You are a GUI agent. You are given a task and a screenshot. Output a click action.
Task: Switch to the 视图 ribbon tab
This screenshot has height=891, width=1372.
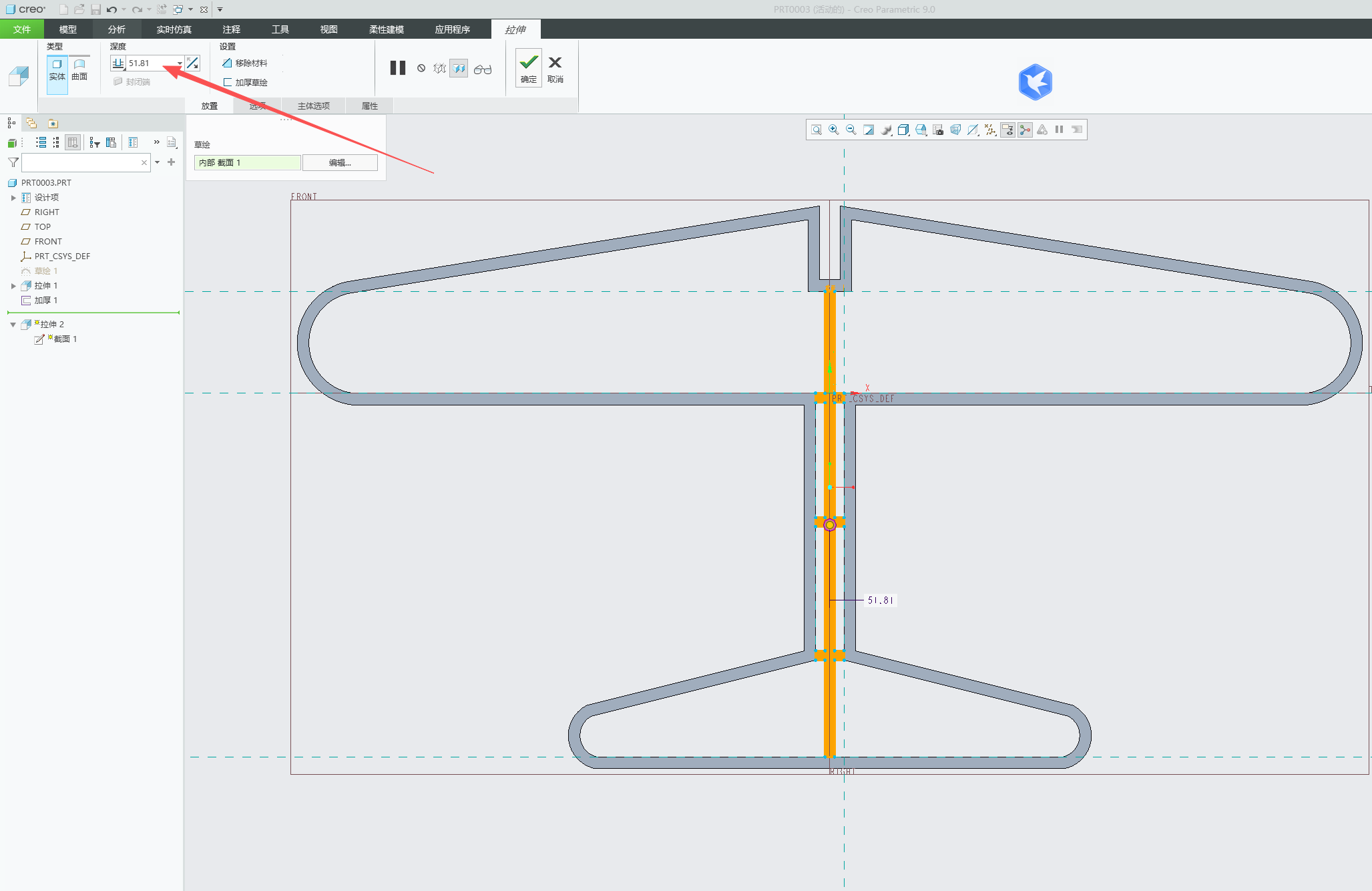coord(329,29)
